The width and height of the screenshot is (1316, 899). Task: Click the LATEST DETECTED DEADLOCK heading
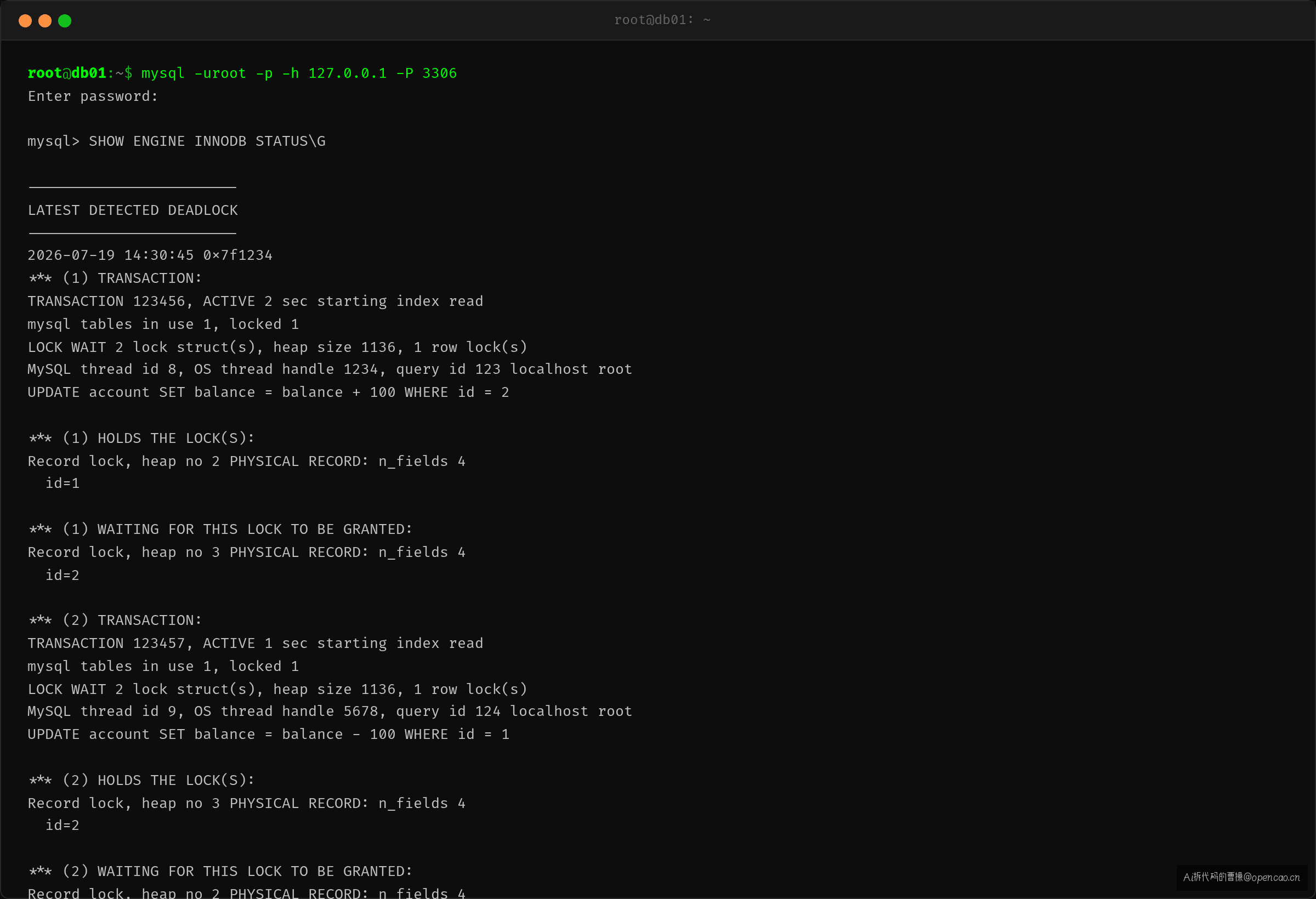point(133,210)
